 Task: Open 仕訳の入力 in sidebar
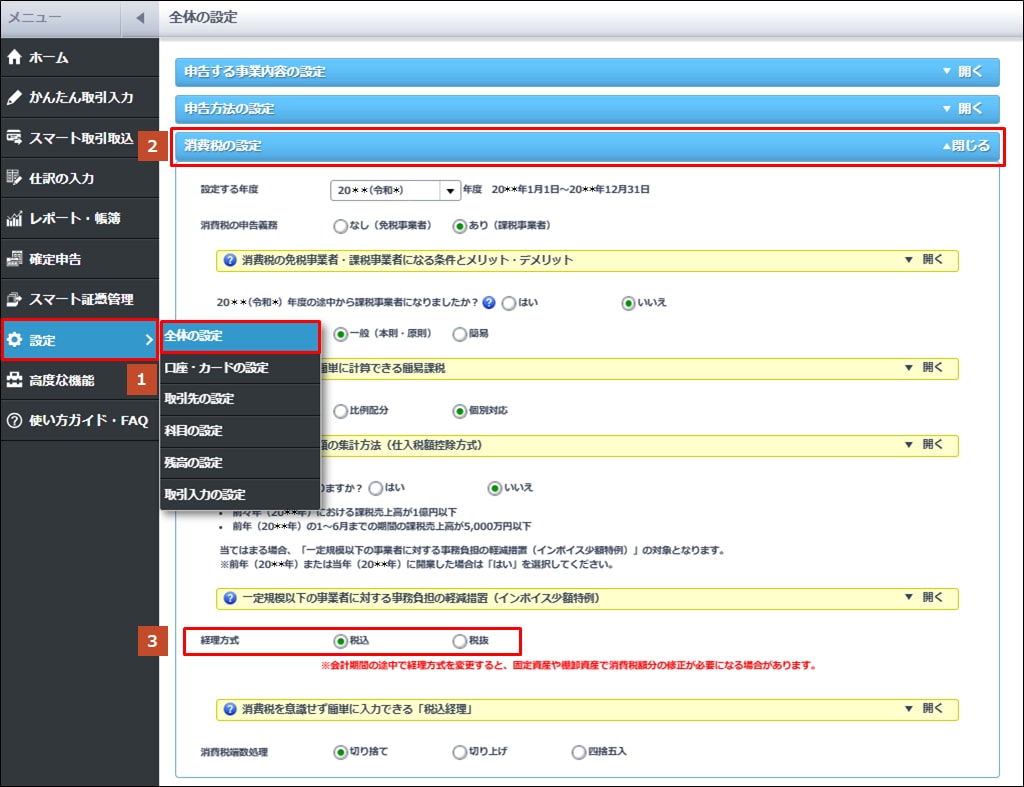(79, 178)
